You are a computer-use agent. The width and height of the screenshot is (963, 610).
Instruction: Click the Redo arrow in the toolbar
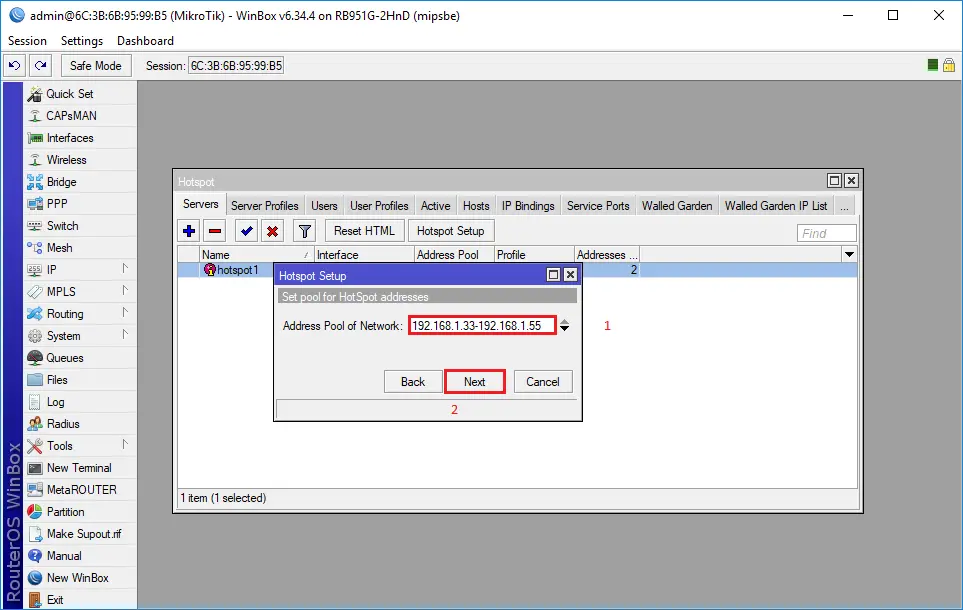click(41, 66)
